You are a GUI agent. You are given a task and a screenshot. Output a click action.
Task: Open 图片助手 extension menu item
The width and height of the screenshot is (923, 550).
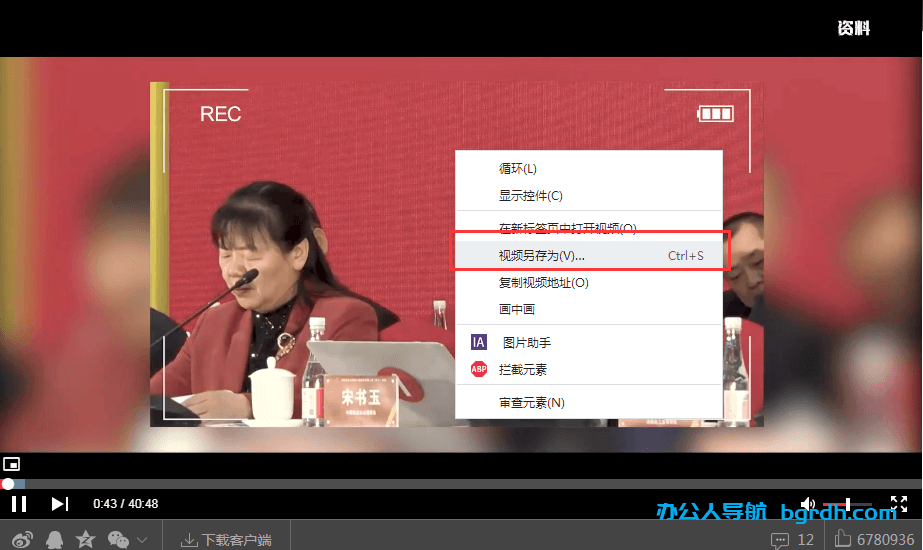[526, 343]
